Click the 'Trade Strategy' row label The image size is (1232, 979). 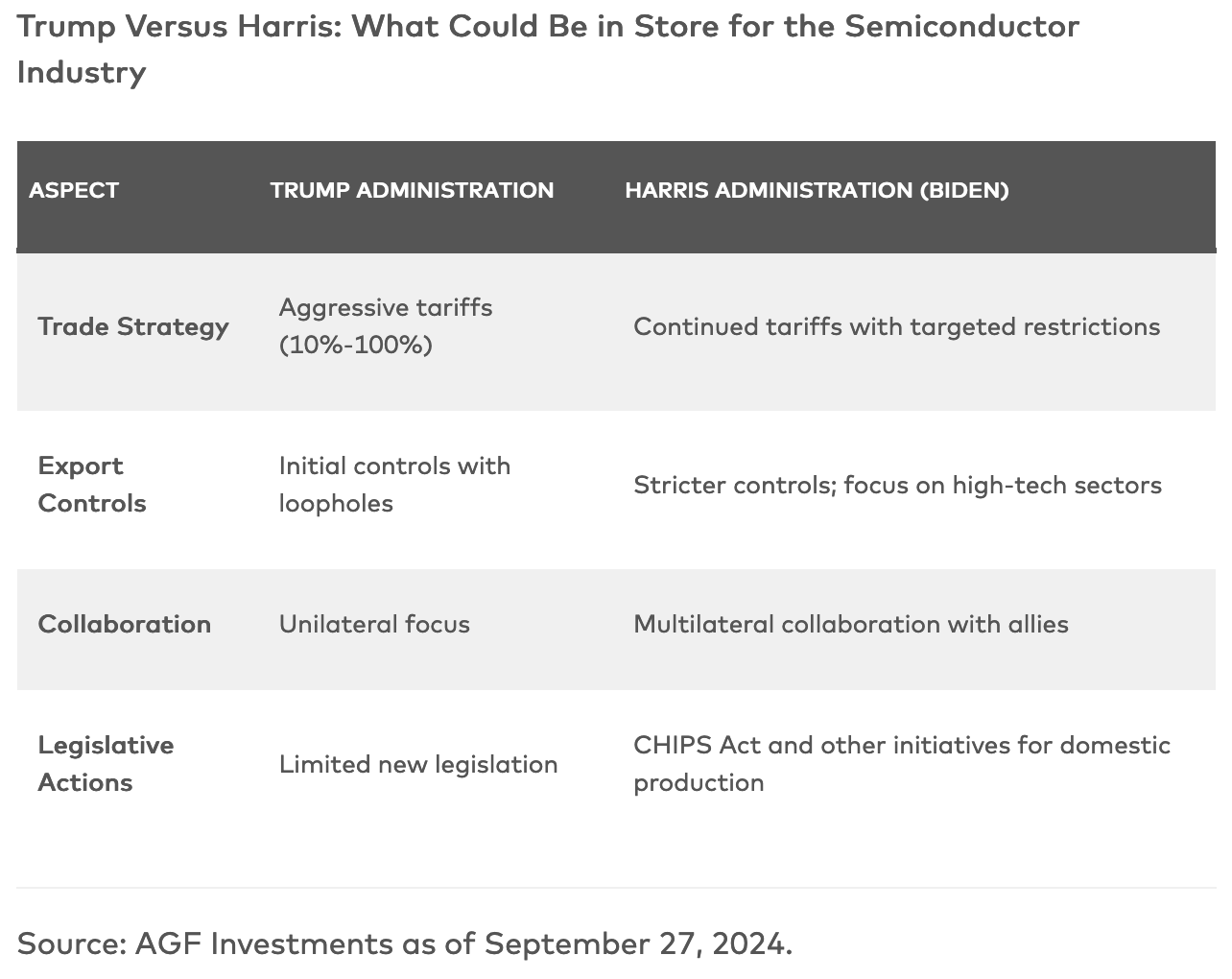pyautogui.click(x=133, y=326)
